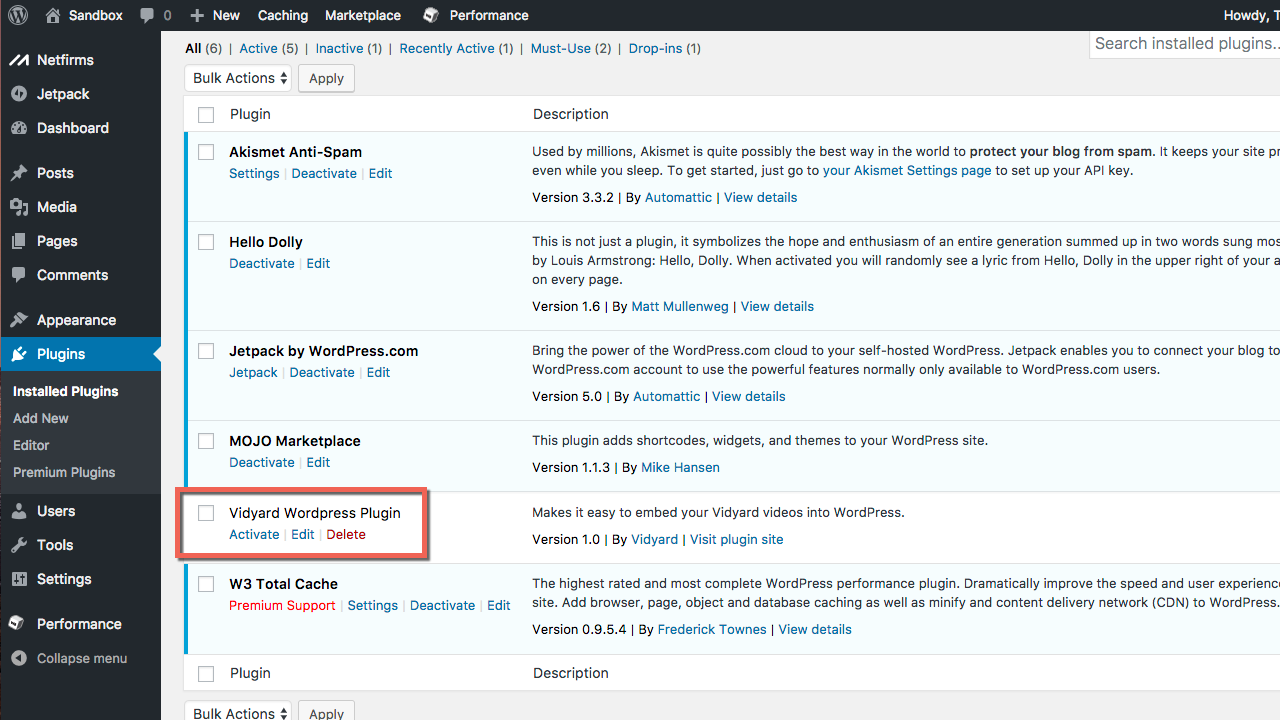Check the Akismet Anti-Spam plugin checkbox
The width and height of the screenshot is (1280, 720).
[x=205, y=152]
